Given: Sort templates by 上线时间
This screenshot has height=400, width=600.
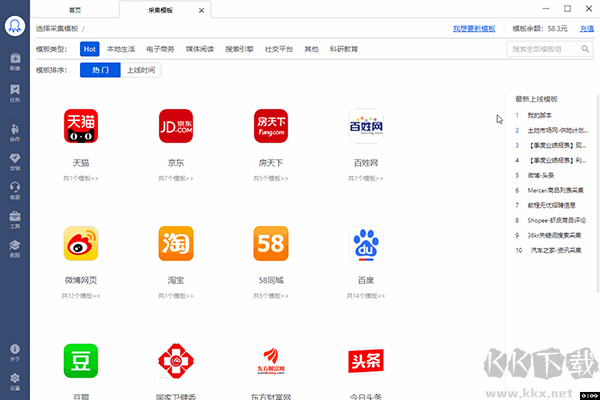Looking at the screenshot, I should pyautogui.click(x=141, y=70).
